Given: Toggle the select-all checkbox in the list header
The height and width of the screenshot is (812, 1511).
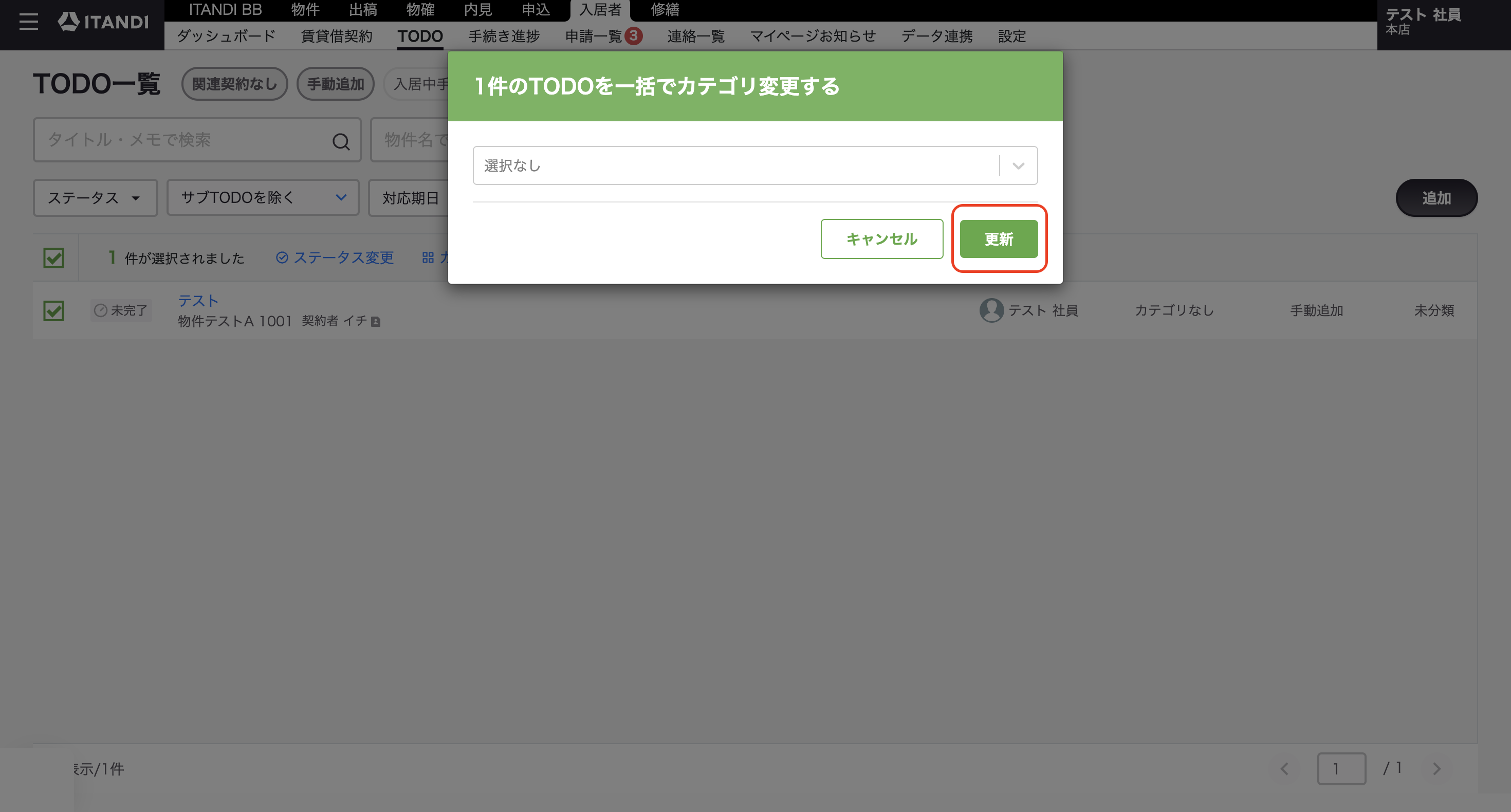Looking at the screenshot, I should [x=54, y=257].
